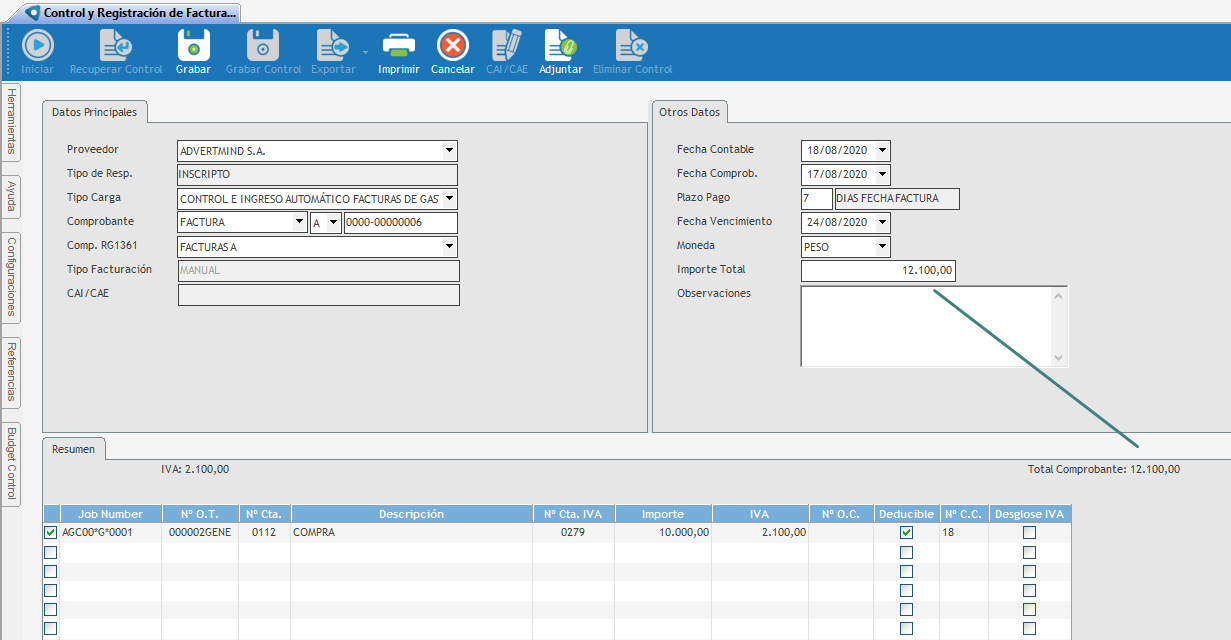This screenshot has width=1231, height=640.
Task: Switch to the Budget Control side tab
Action: click(x=11, y=463)
